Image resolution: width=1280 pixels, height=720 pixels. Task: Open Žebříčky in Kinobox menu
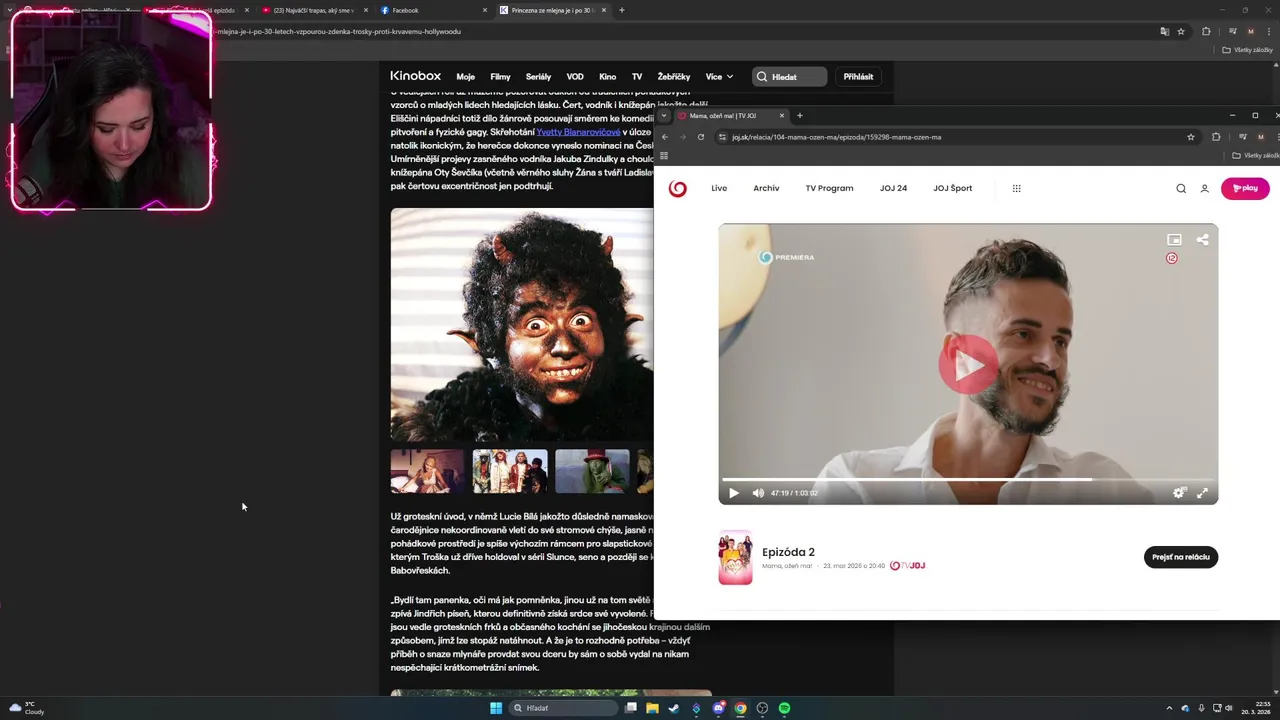click(x=674, y=77)
